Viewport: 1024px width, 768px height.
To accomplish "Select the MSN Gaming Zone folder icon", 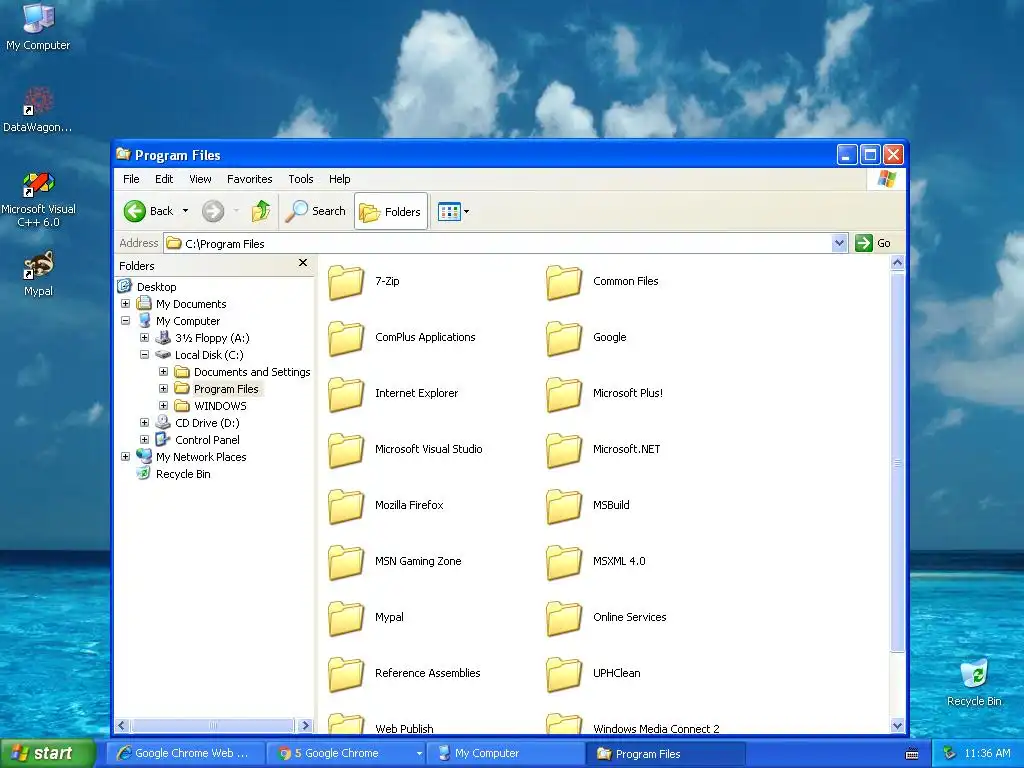I will 346,562.
